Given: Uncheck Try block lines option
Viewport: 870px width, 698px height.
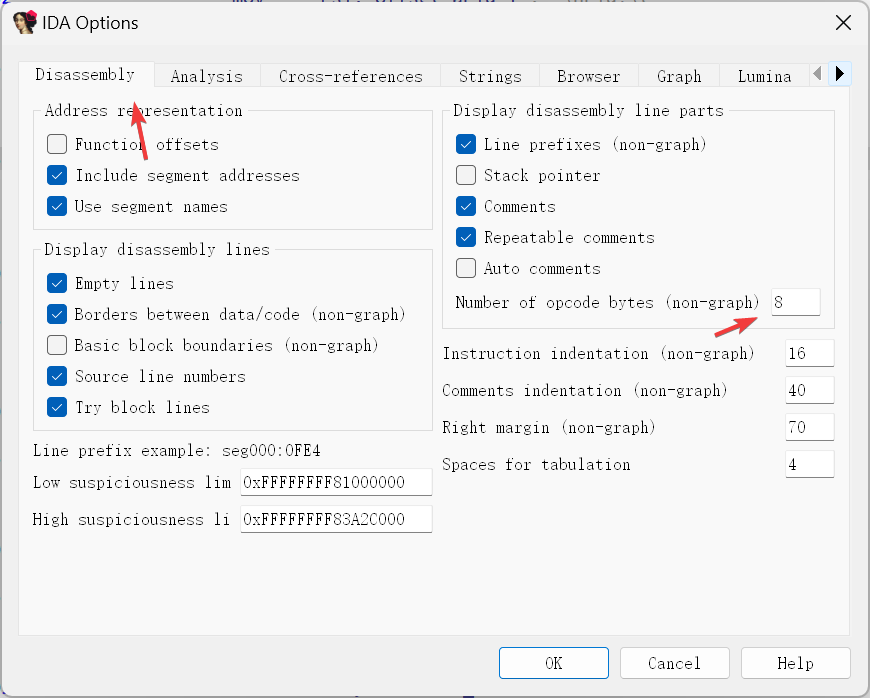Looking at the screenshot, I should tap(57, 408).
